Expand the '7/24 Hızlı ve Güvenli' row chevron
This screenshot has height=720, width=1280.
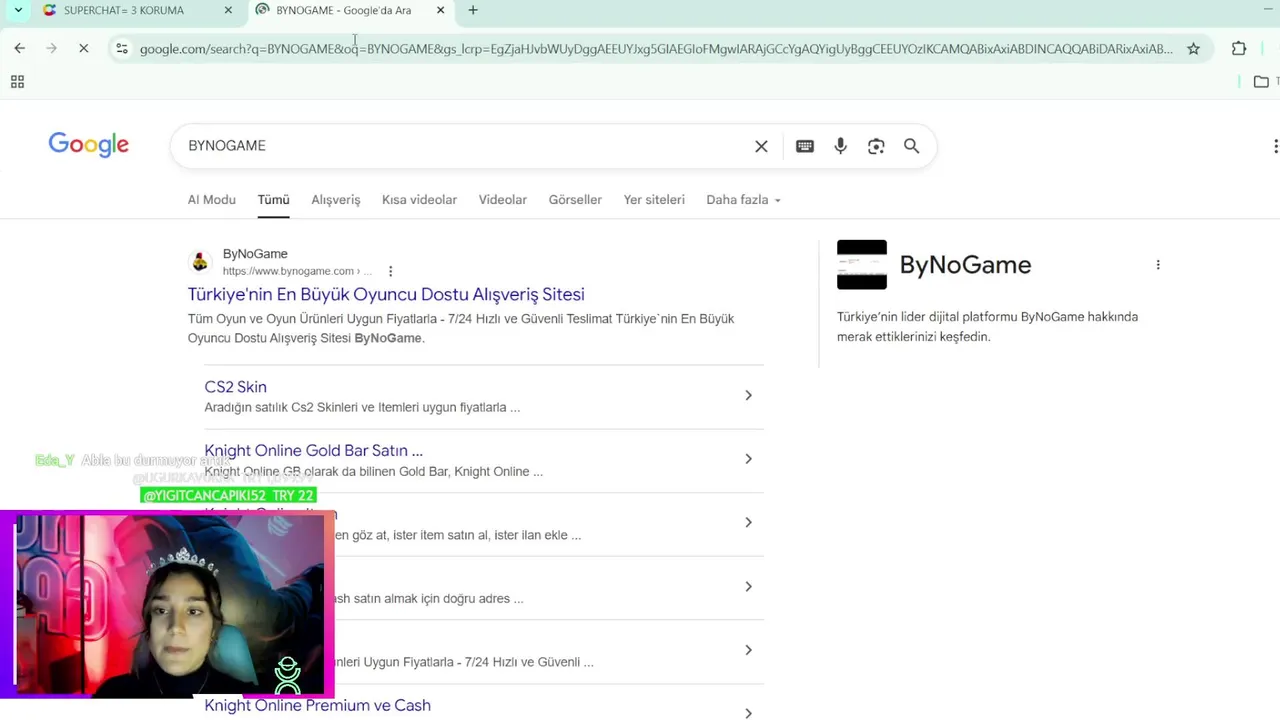(748, 650)
